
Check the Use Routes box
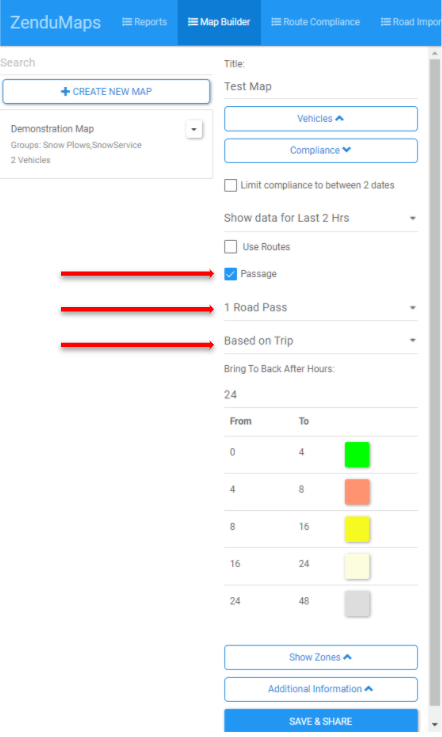[x=230, y=247]
